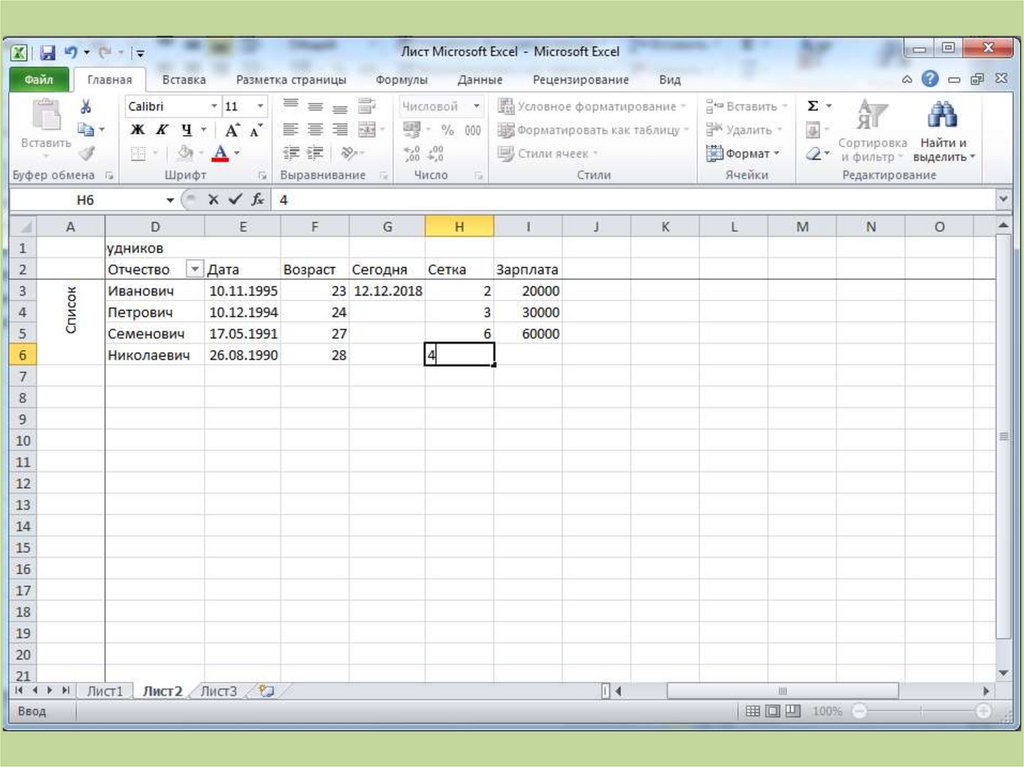Decrease decimal places

(436, 154)
